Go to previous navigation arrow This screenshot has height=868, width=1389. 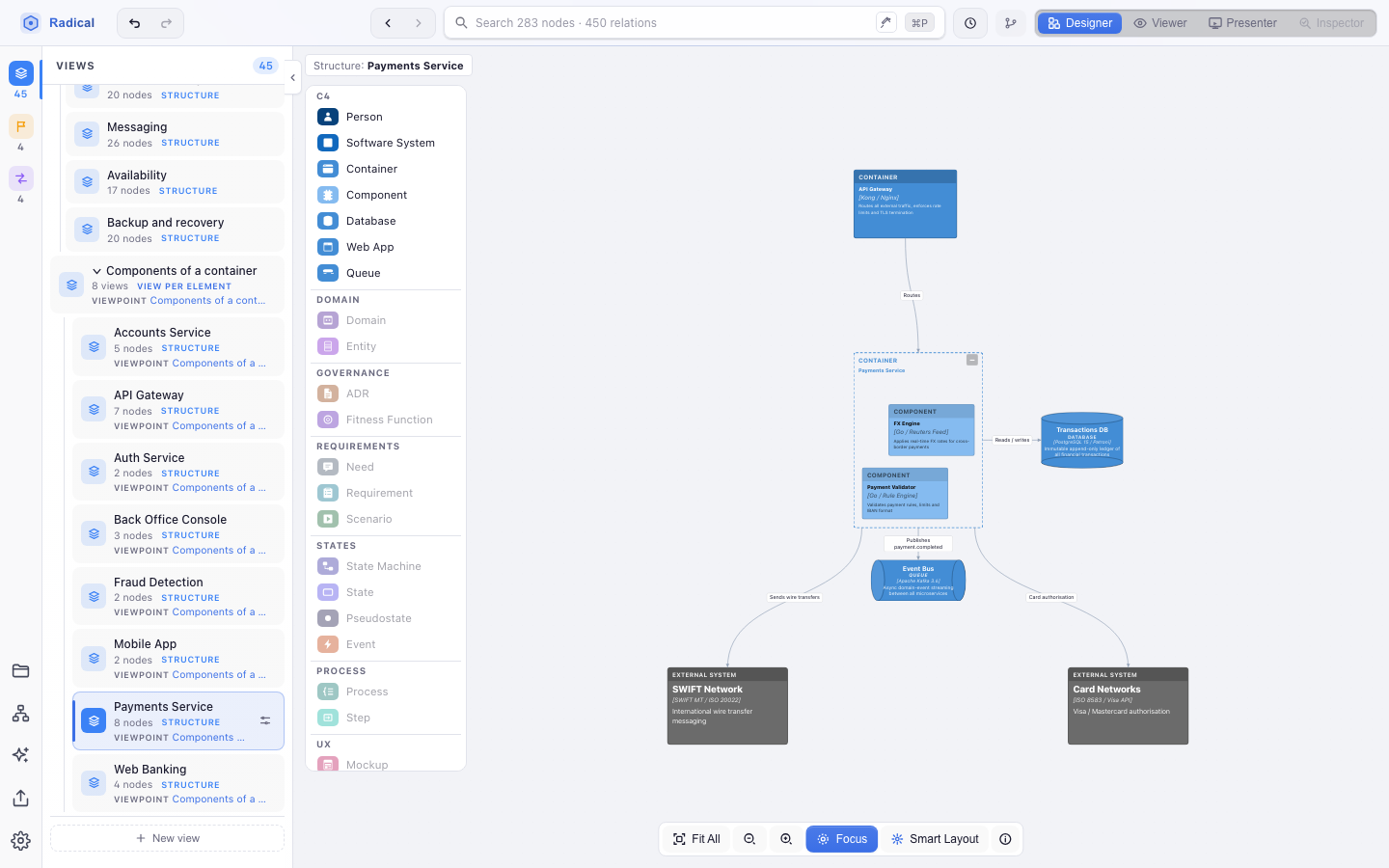click(x=388, y=23)
